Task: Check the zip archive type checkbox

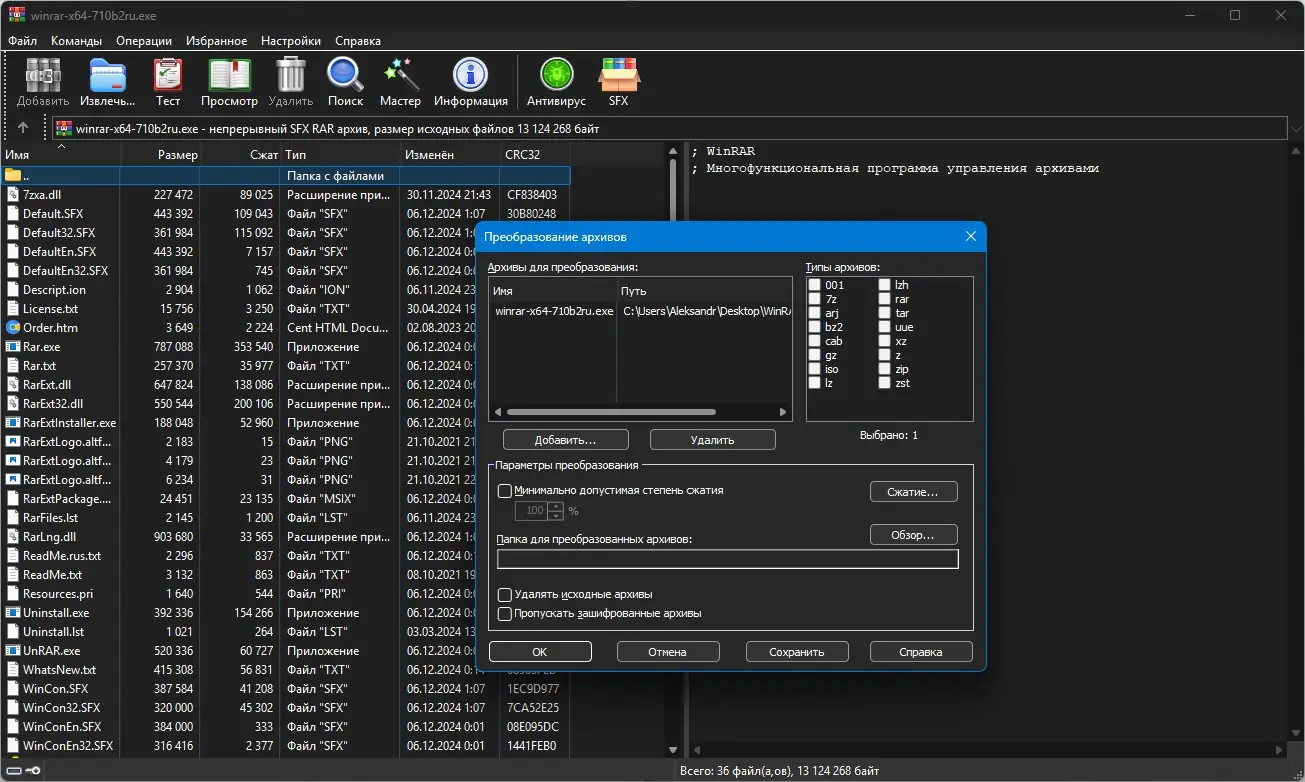Action: [x=886, y=369]
